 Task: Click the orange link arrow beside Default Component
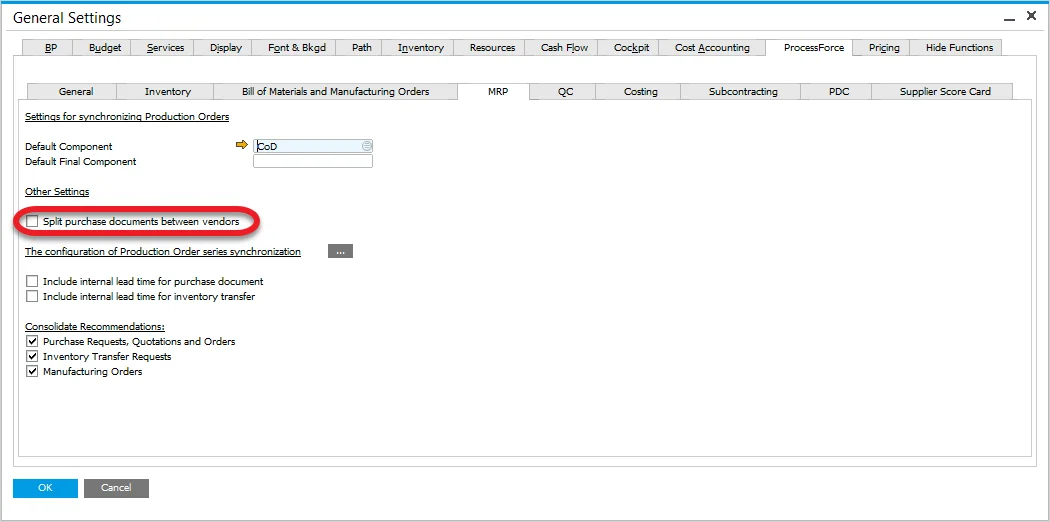point(241,146)
